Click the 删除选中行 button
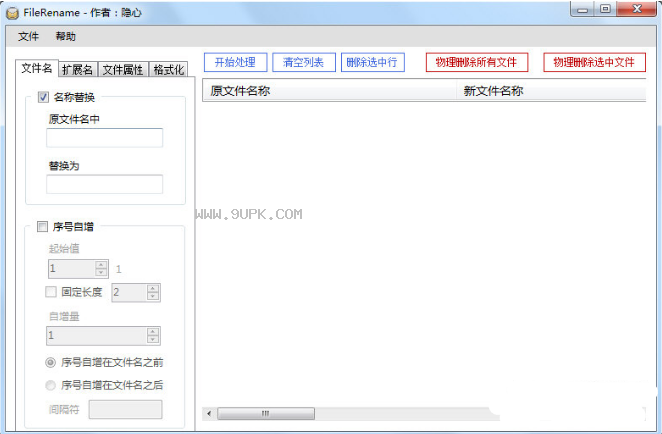This screenshot has height=434, width=662. pos(372,62)
